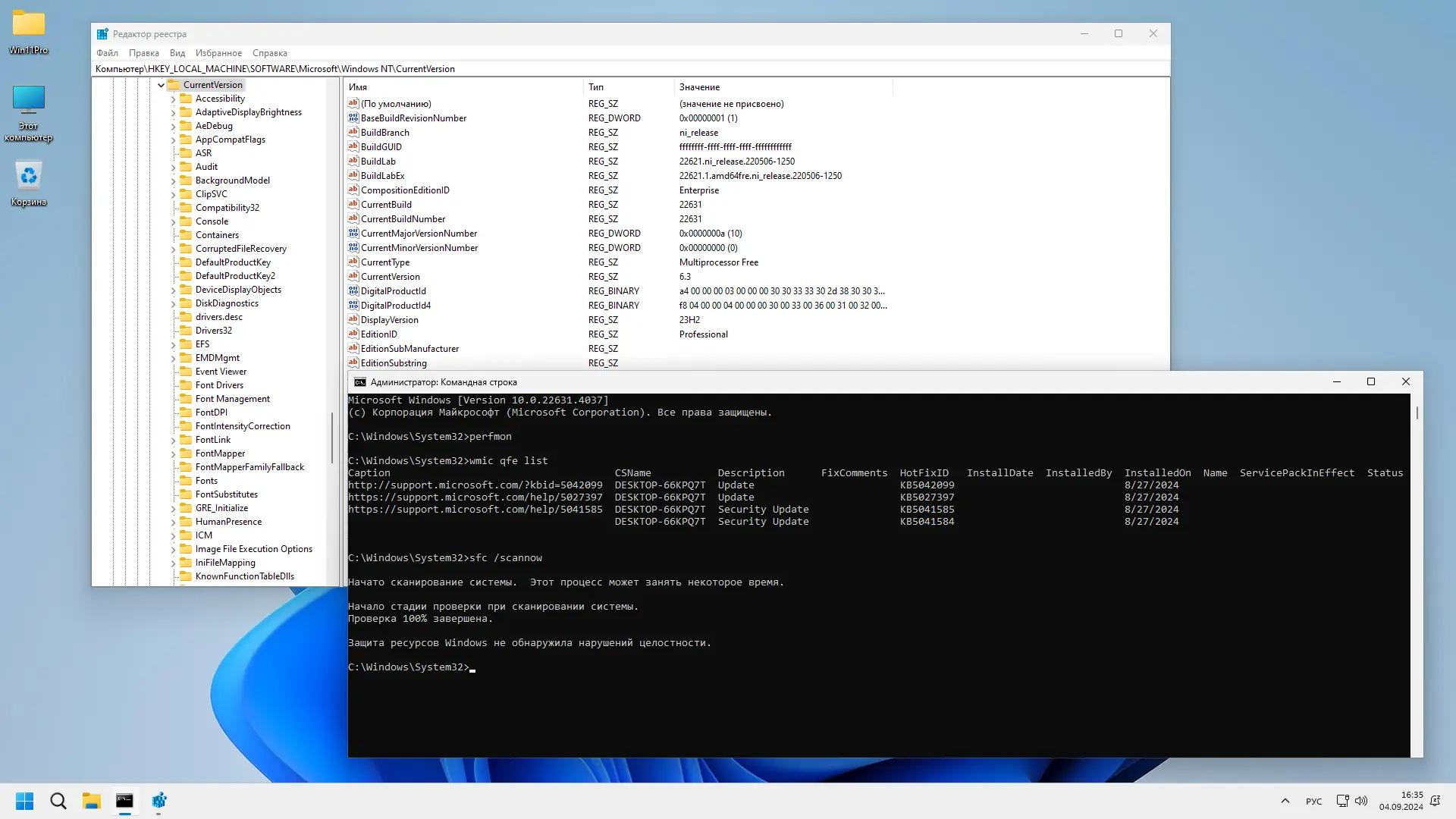Click the Command Prompt taskbar icon
This screenshot has width=1456, height=819.
pos(124,801)
